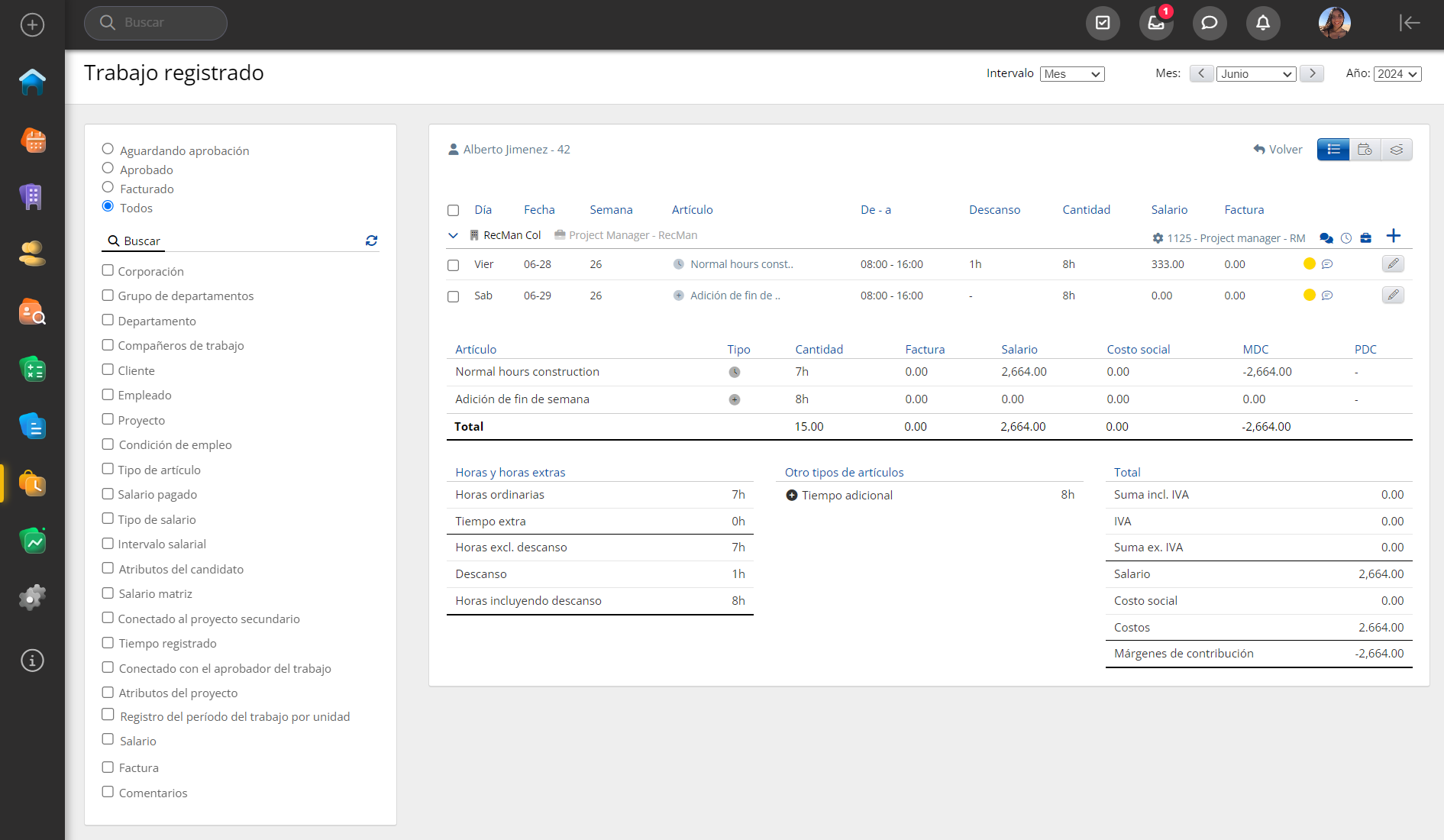The image size is (1444, 840).
Task: Open settings gear in left sidebar
Action: click(32, 597)
